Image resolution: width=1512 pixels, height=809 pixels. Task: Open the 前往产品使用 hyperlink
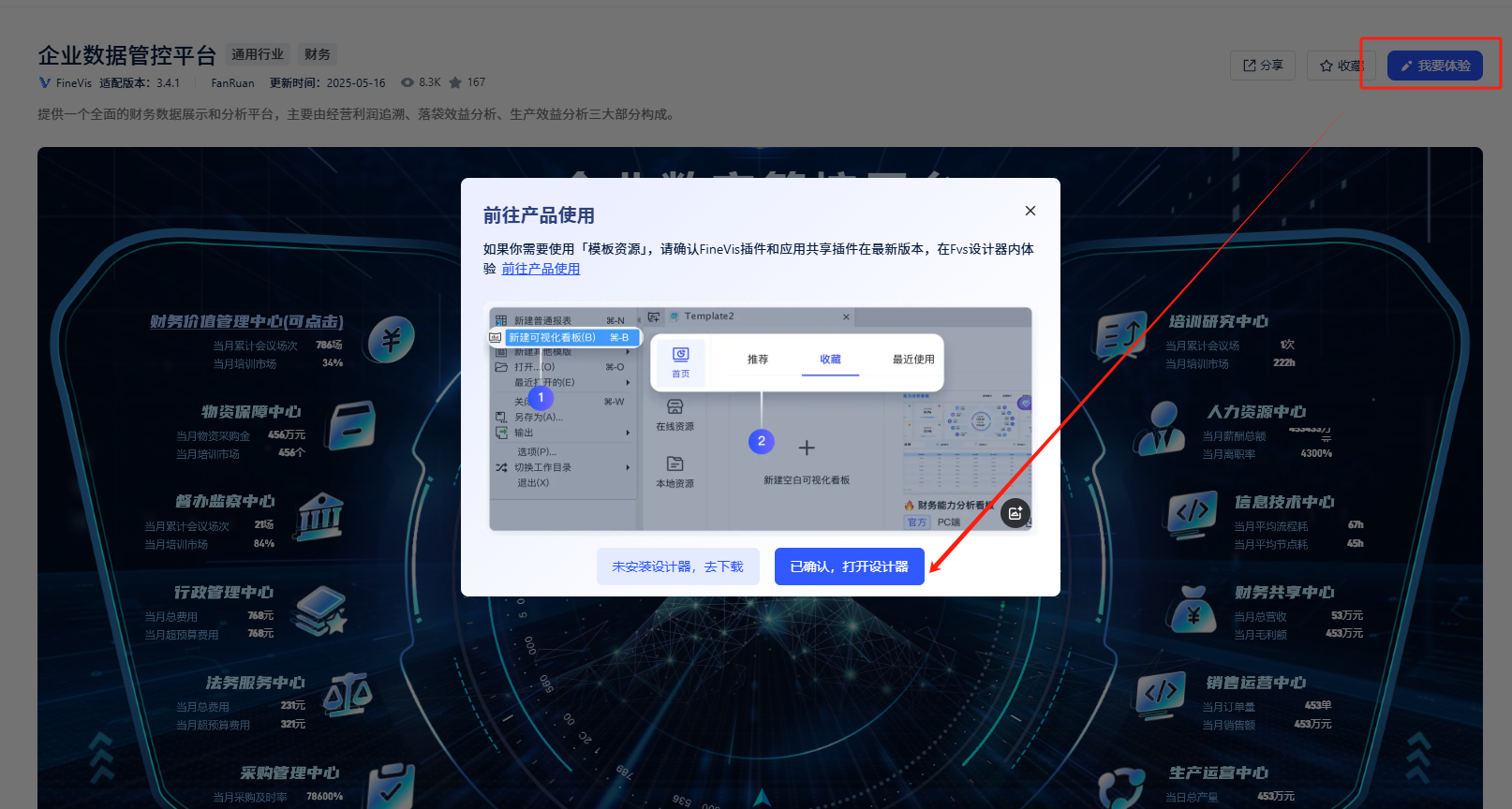(541, 269)
